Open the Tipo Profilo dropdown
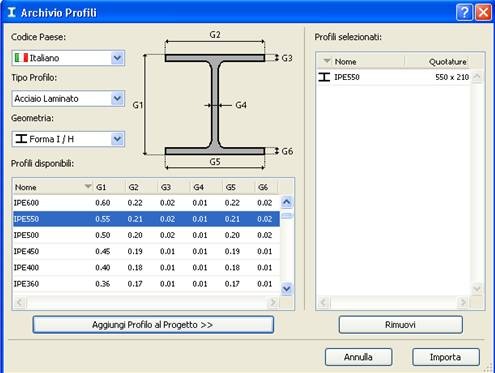495x373 pixels. pyautogui.click(x=68, y=99)
